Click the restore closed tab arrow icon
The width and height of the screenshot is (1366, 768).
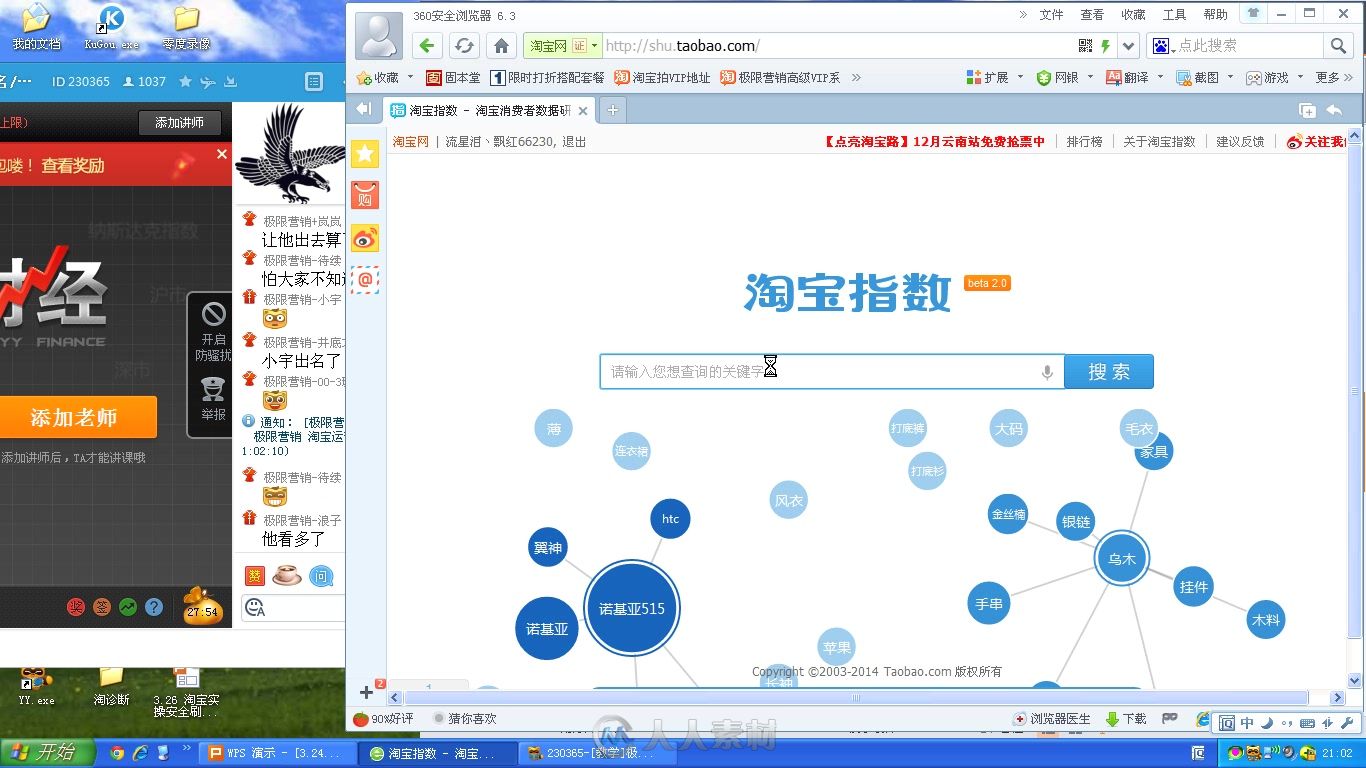[x=1334, y=110]
